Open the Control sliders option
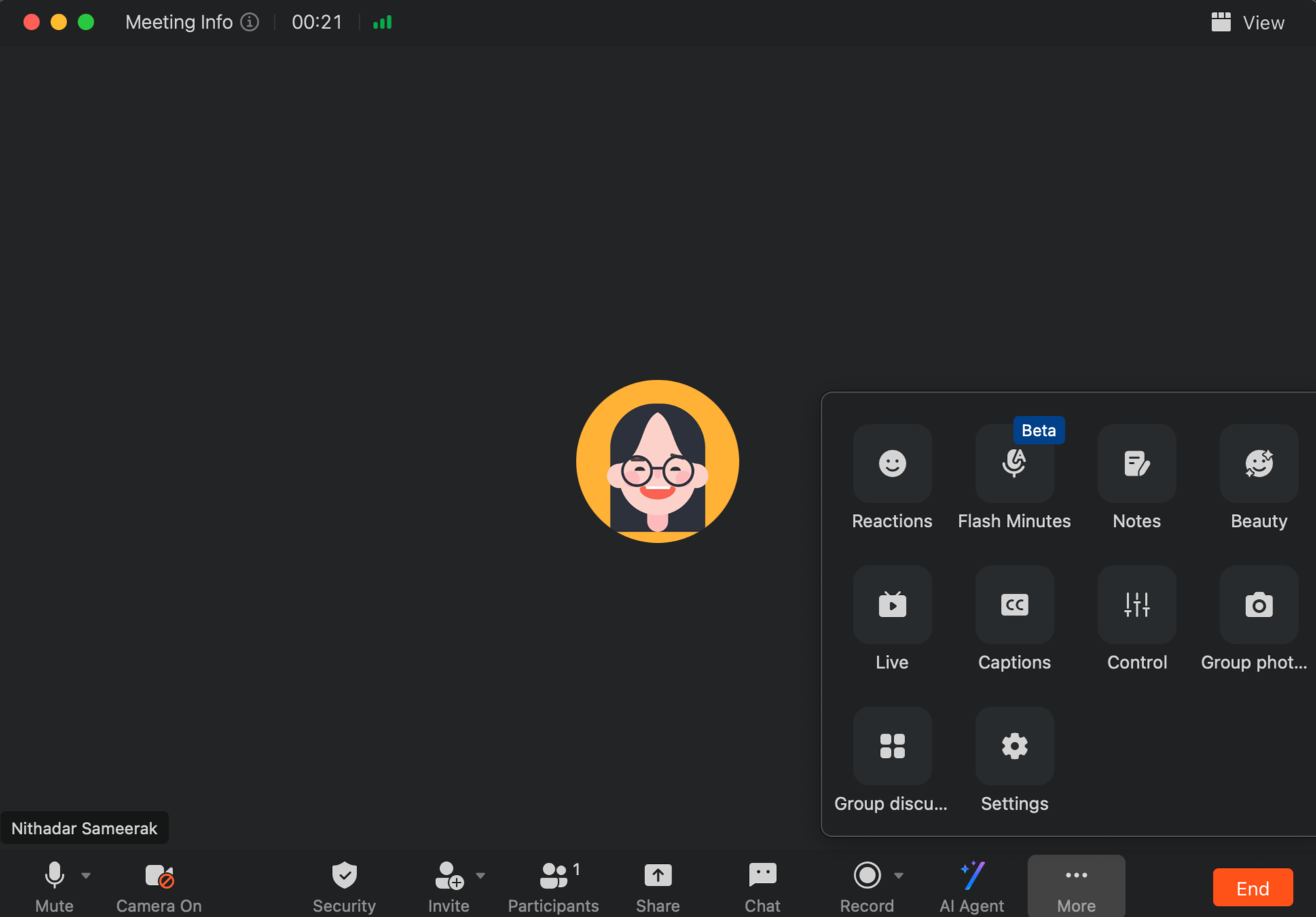 click(x=1136, y=605)
